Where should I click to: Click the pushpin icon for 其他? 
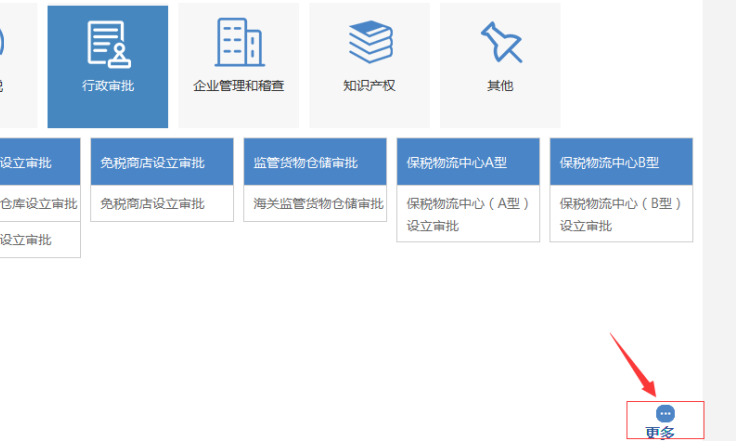click(x=500, y=42)
